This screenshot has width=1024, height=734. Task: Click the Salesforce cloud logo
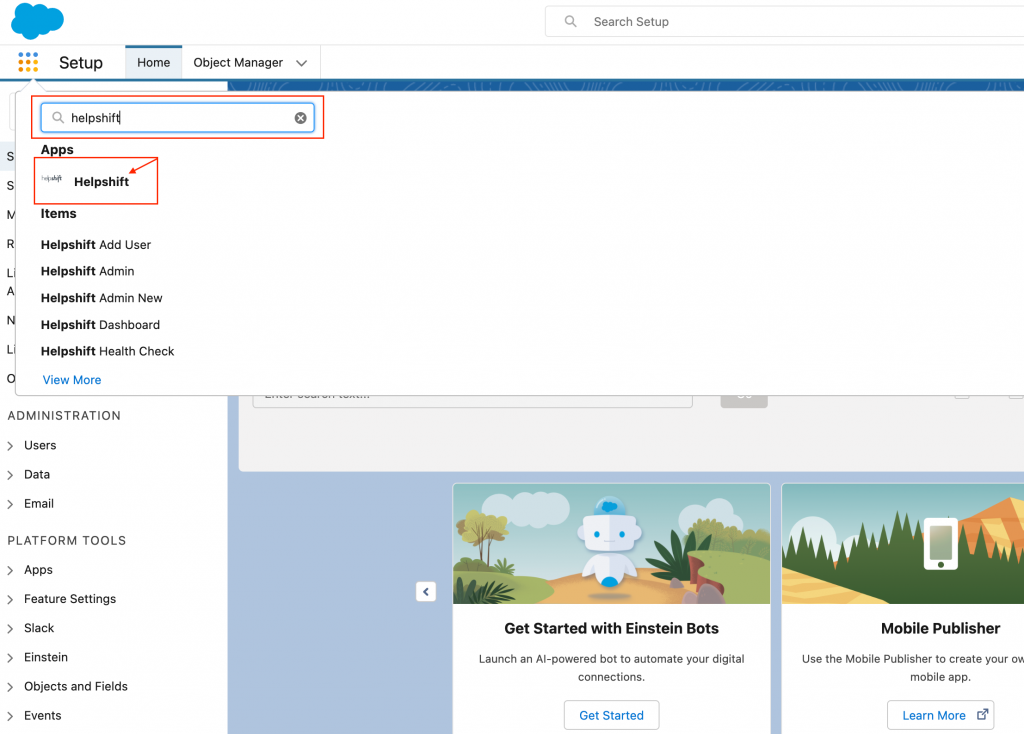tap(37, 20)
